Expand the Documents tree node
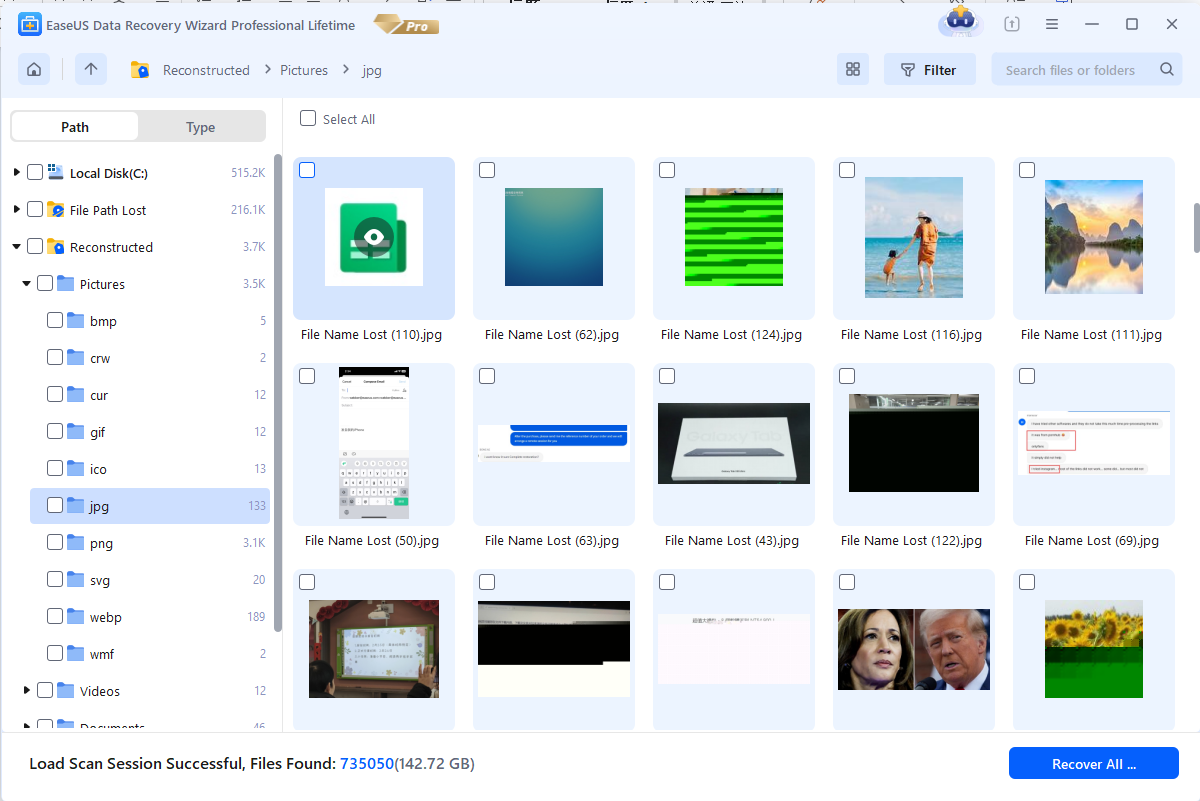Viewport: 1200px width, 801px height. pos(27,726)
